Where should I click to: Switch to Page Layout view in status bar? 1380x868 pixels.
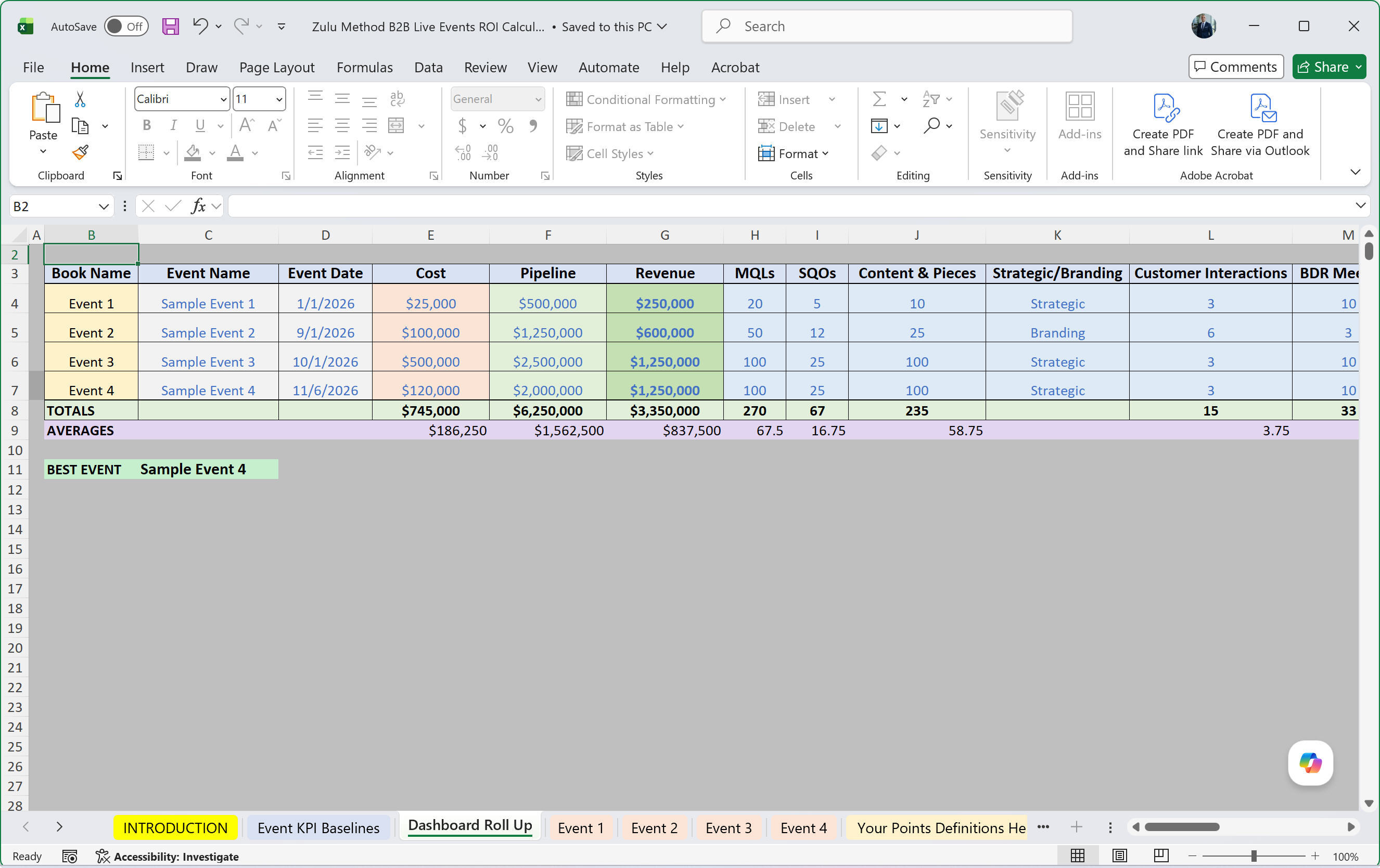point(1119,856)
